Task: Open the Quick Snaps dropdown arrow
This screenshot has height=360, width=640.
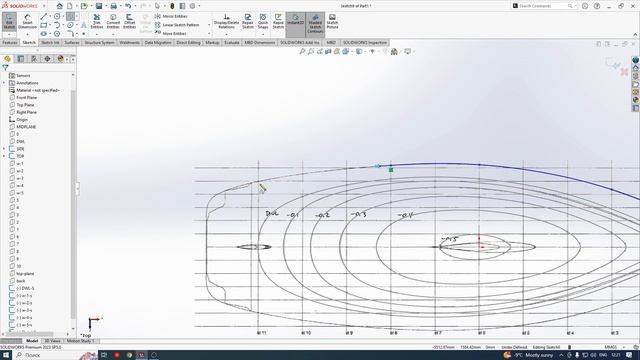Action: click(263, 34)
